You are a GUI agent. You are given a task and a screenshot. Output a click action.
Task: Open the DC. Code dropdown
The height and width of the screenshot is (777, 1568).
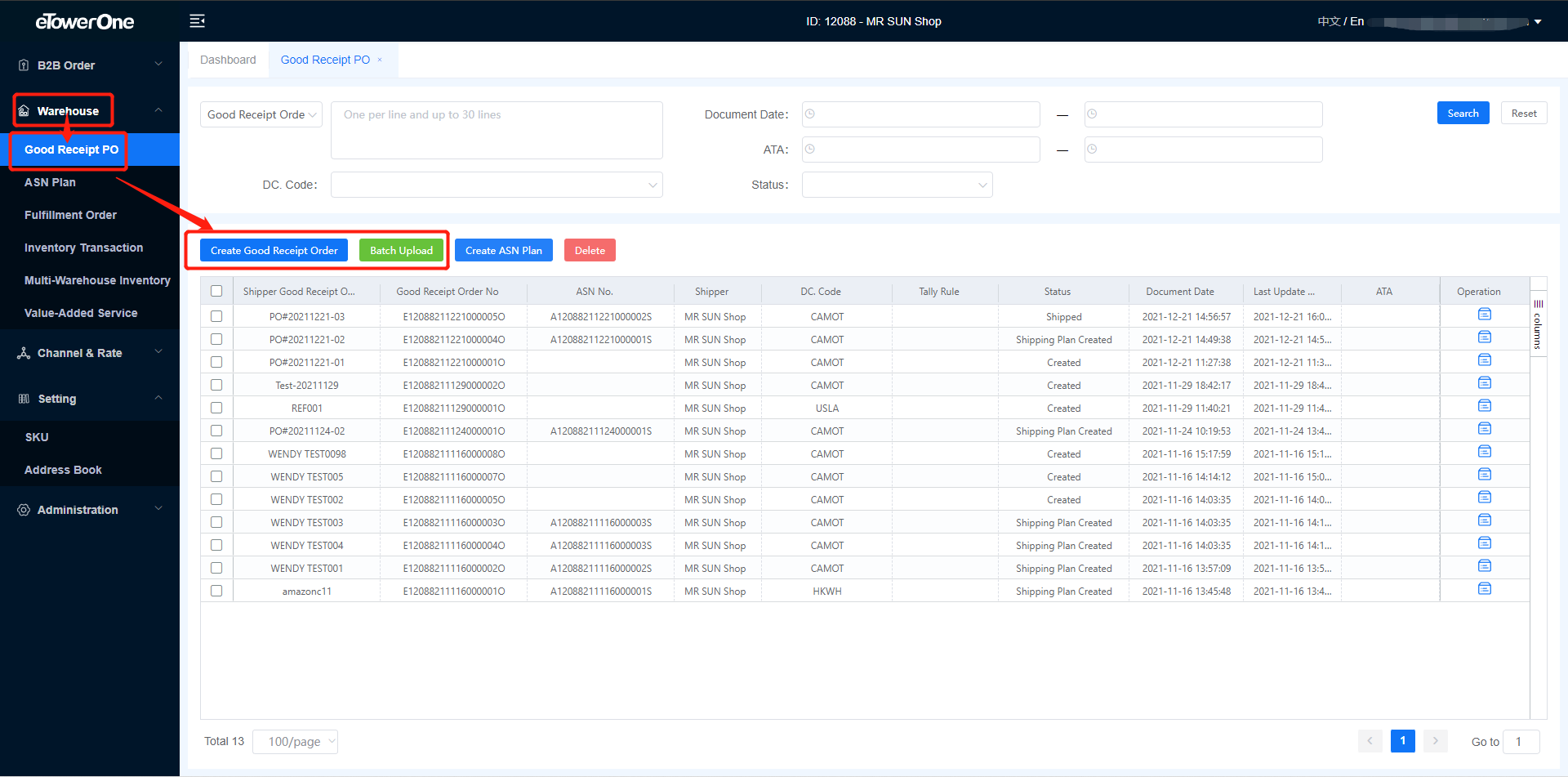point(497,185)
